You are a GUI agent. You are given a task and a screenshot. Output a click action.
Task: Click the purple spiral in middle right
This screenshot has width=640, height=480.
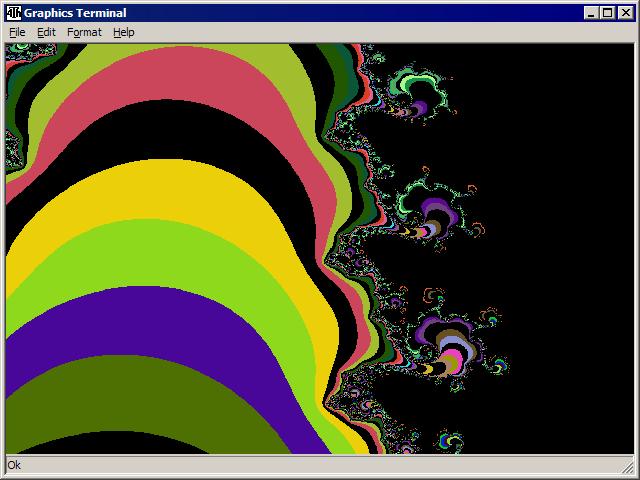click(x=437, y=213)
